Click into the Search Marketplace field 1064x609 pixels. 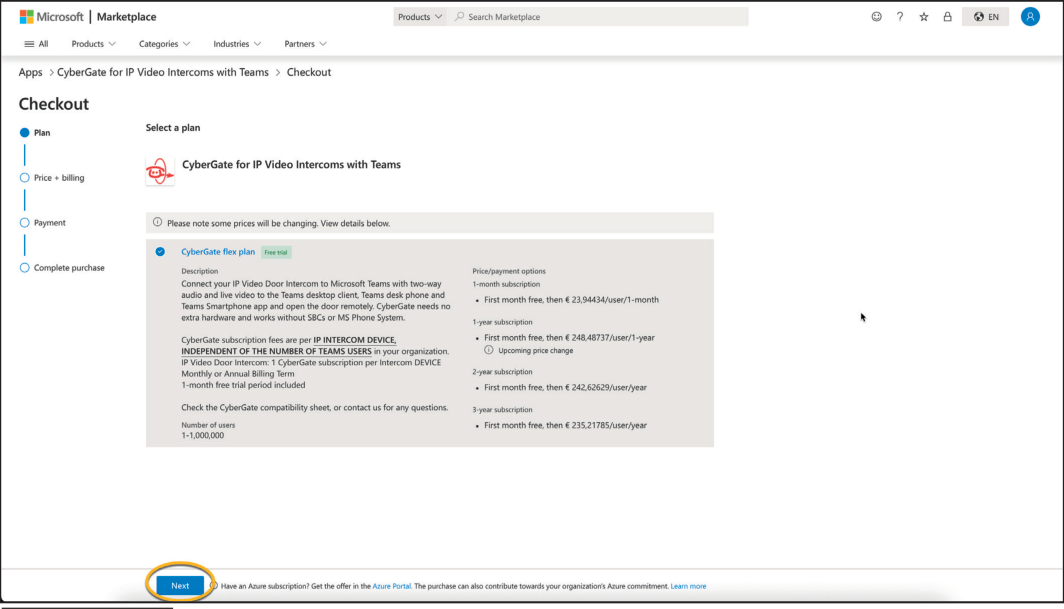coord(600,17)
